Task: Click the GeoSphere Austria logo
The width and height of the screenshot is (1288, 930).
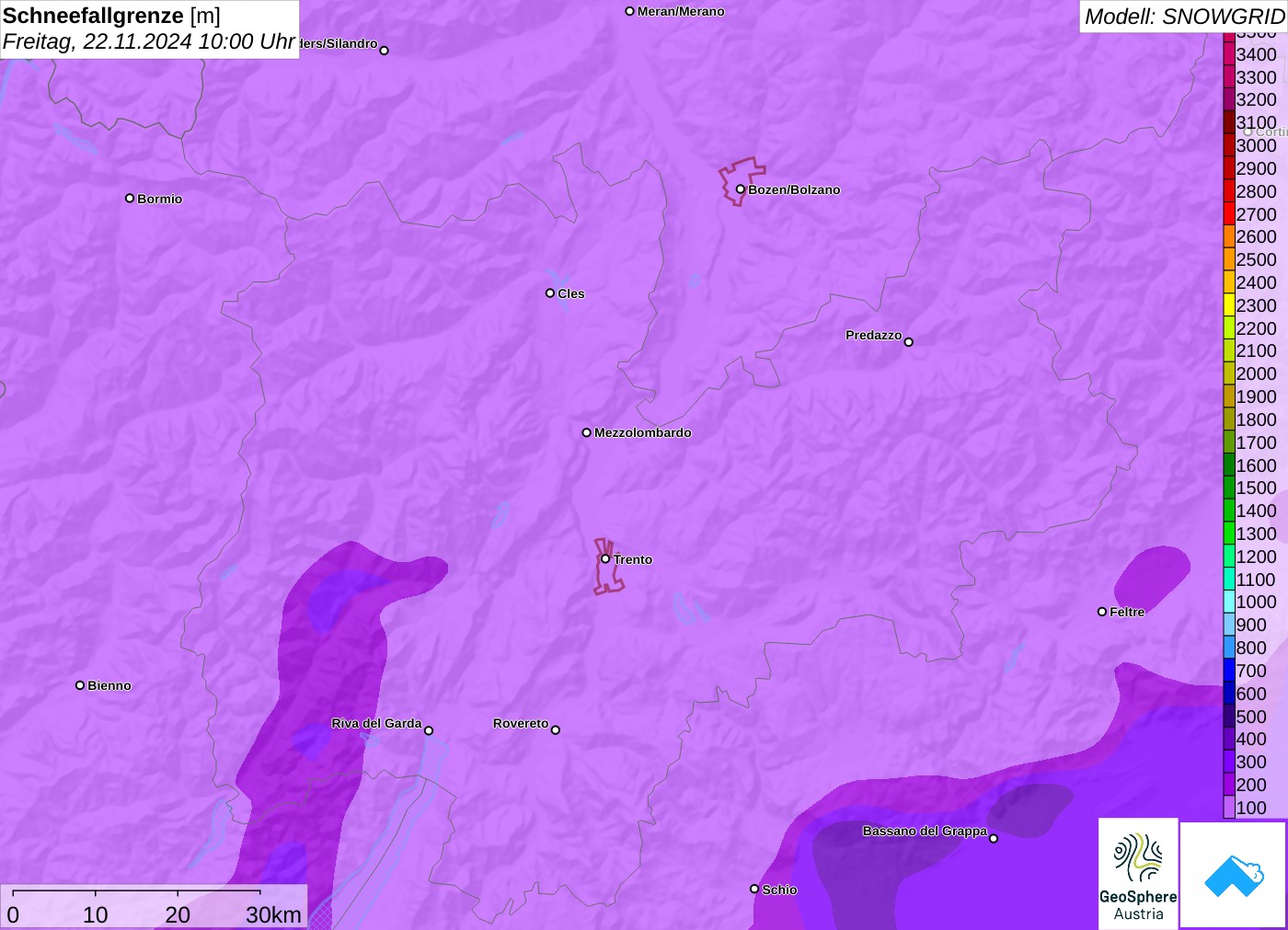Action: pyautogui.click(x=1138, y=874)
